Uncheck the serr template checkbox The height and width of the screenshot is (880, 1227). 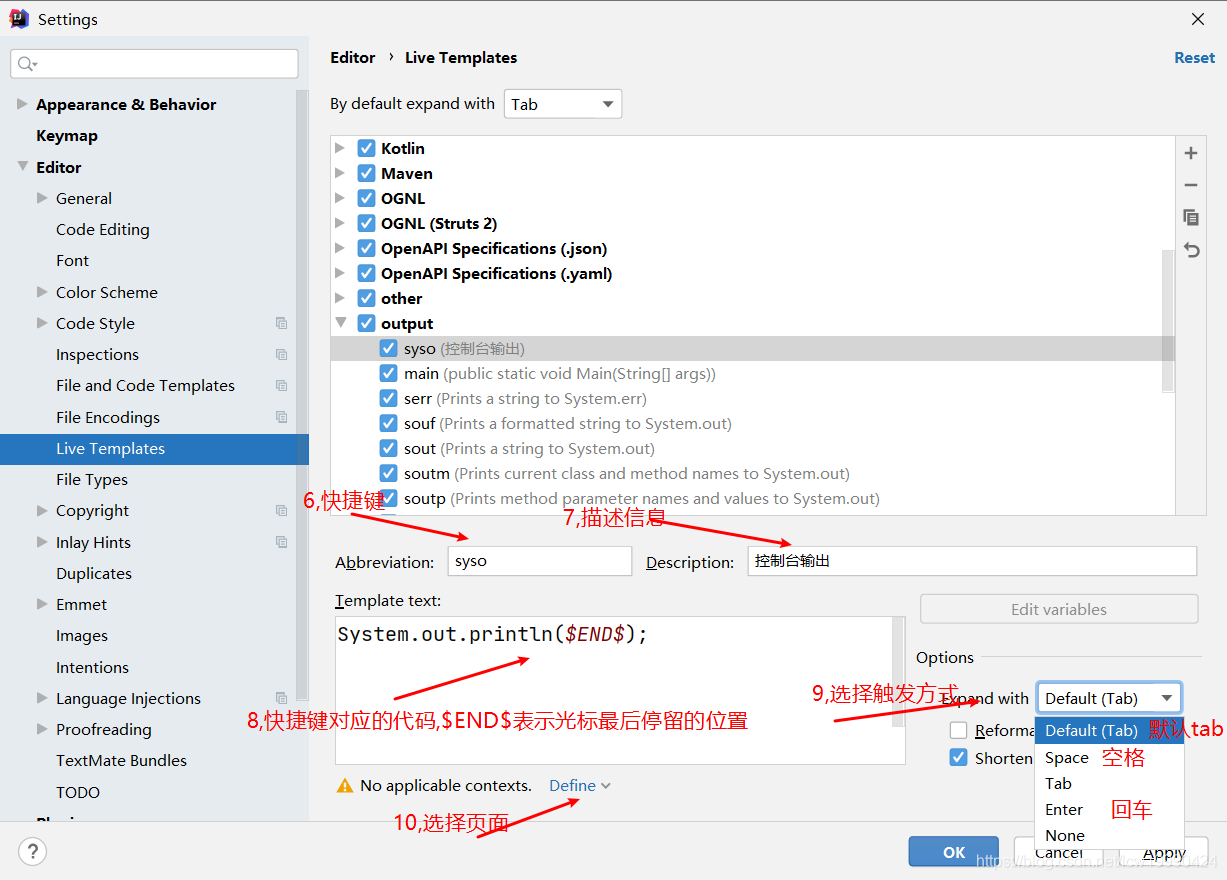[389, 398]
